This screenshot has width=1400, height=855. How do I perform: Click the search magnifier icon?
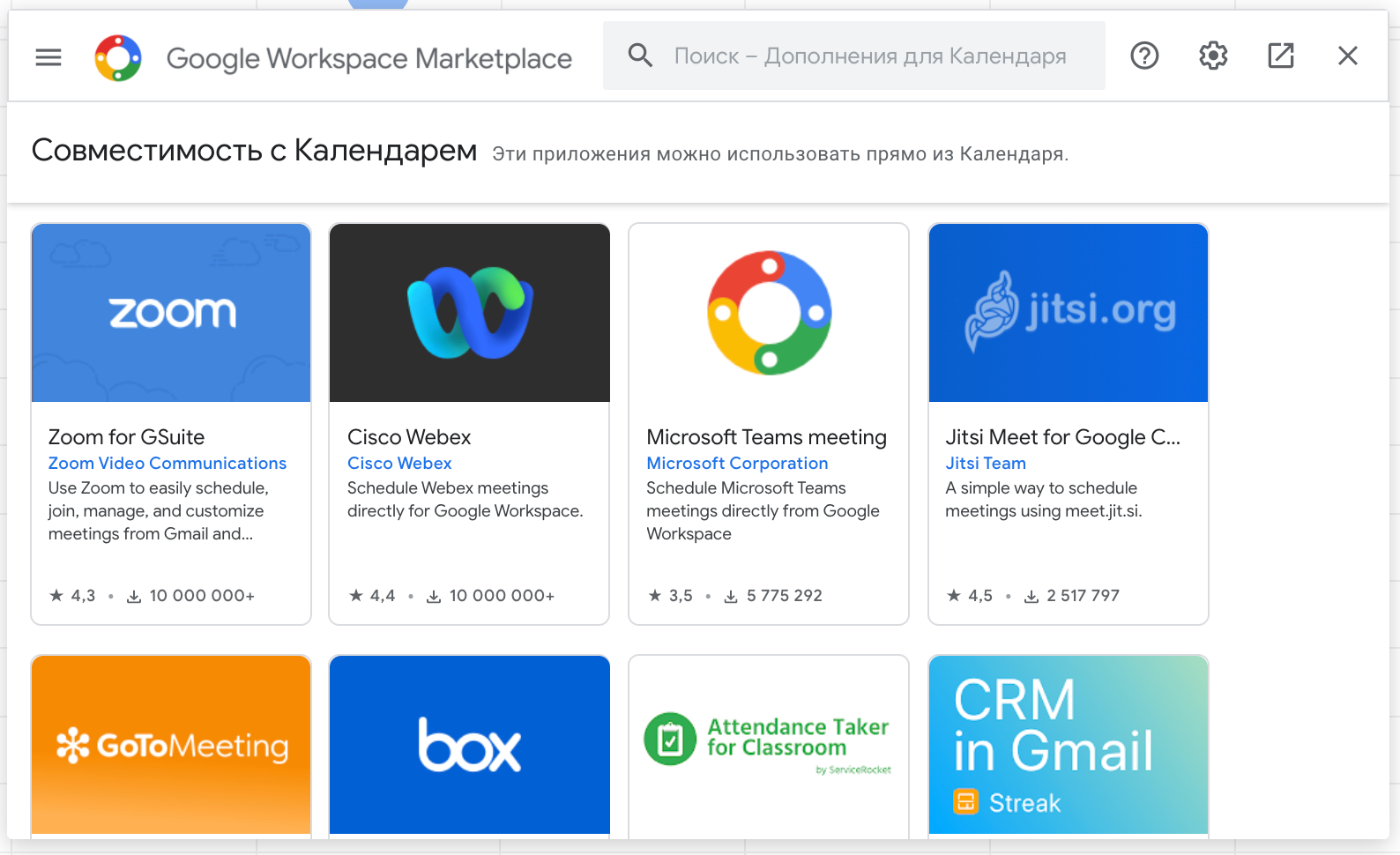pyautogui.click(x=641, y=56)
